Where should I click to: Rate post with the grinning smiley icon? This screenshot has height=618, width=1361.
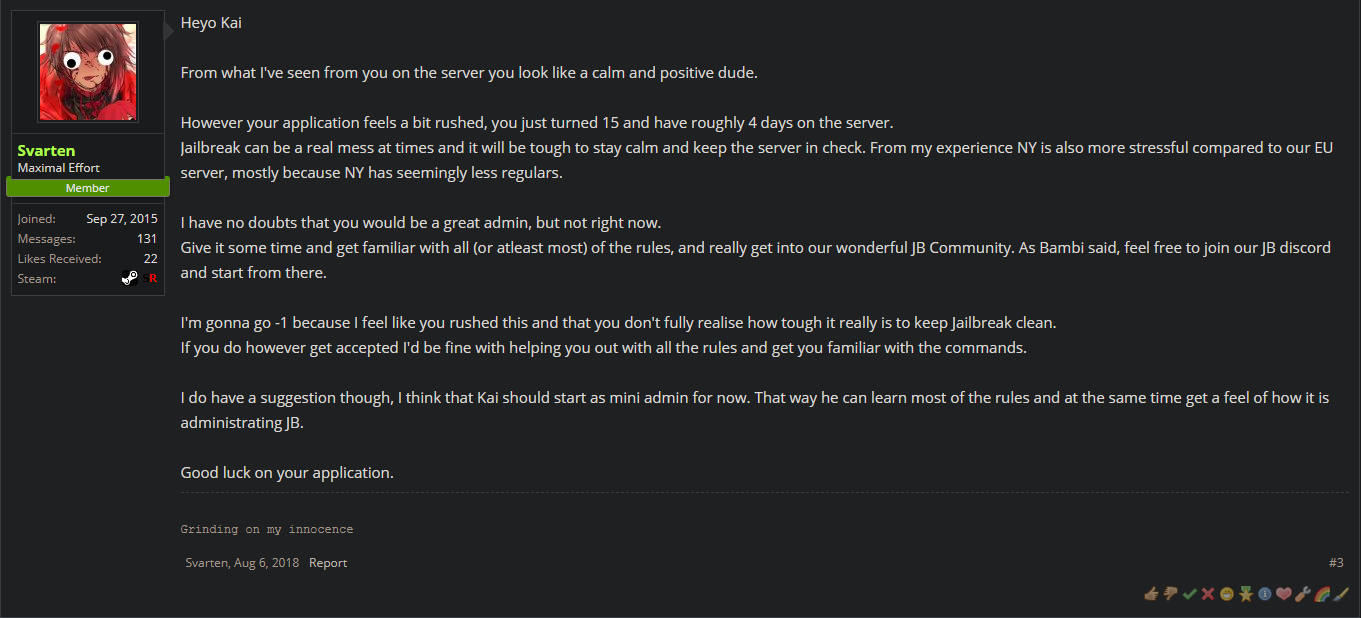click(x=1226, y=594)
